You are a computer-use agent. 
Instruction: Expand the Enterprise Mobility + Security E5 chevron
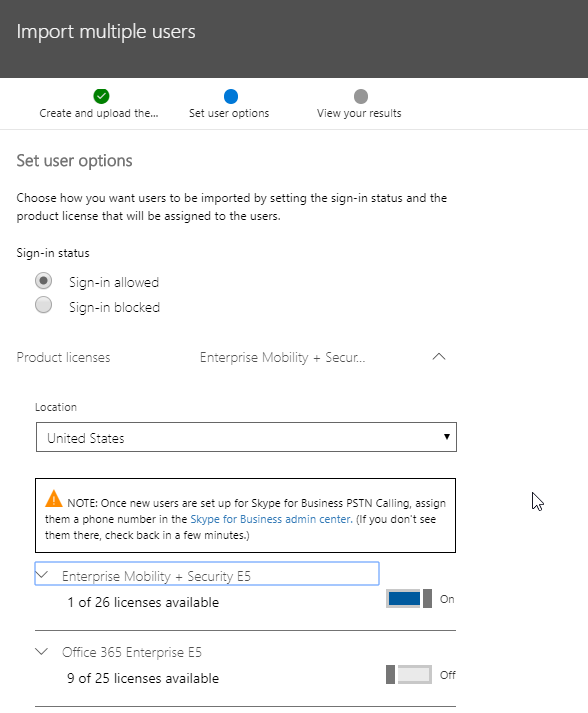point(42,575)
